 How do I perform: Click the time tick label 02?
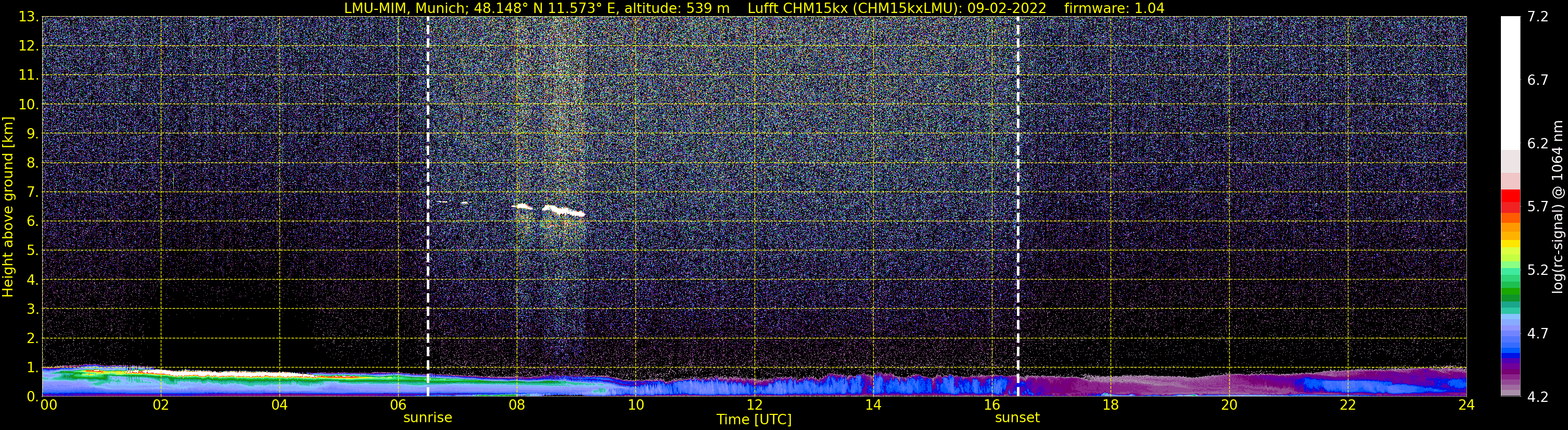[160, 406]
